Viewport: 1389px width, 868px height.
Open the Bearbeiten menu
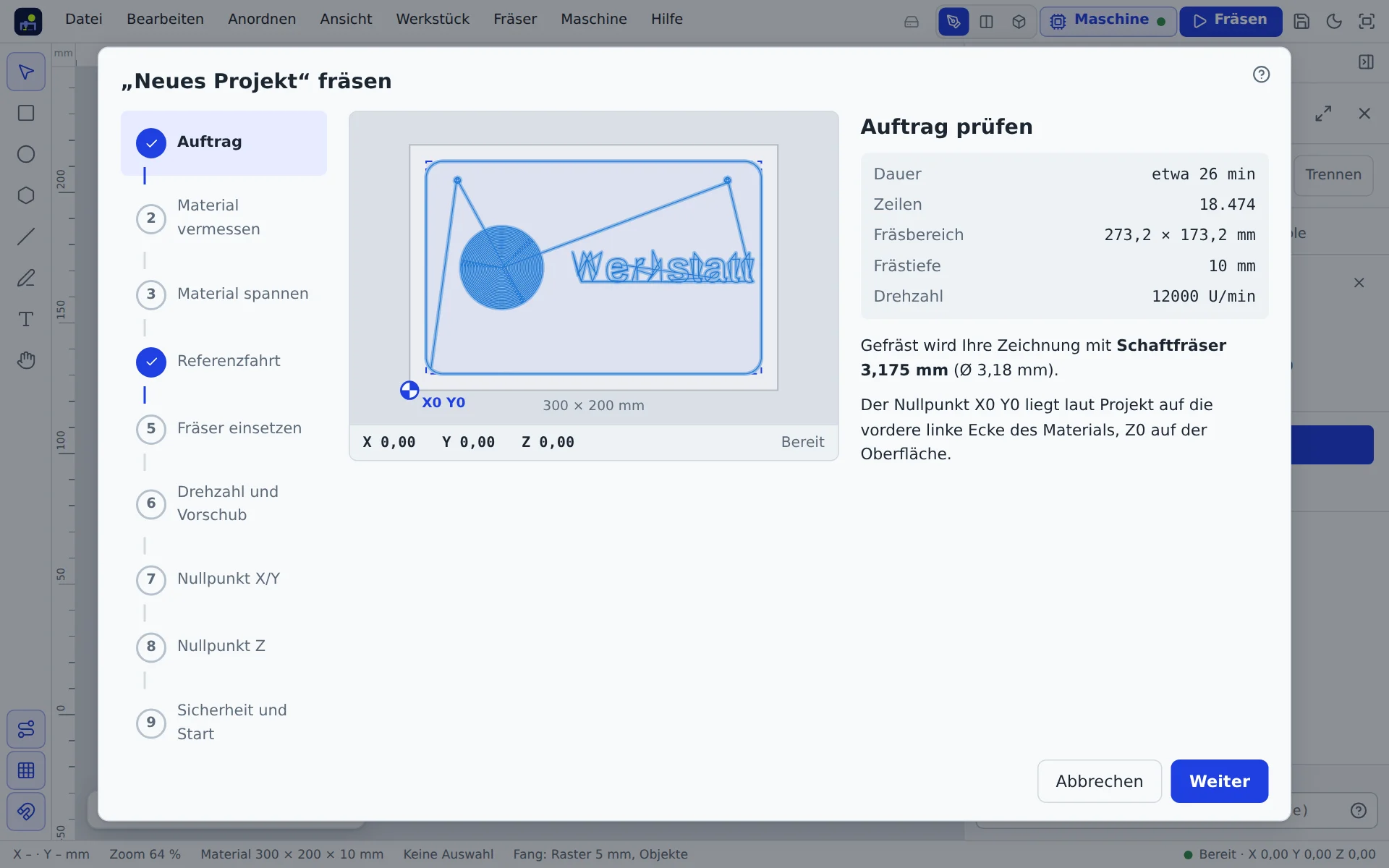165,19
